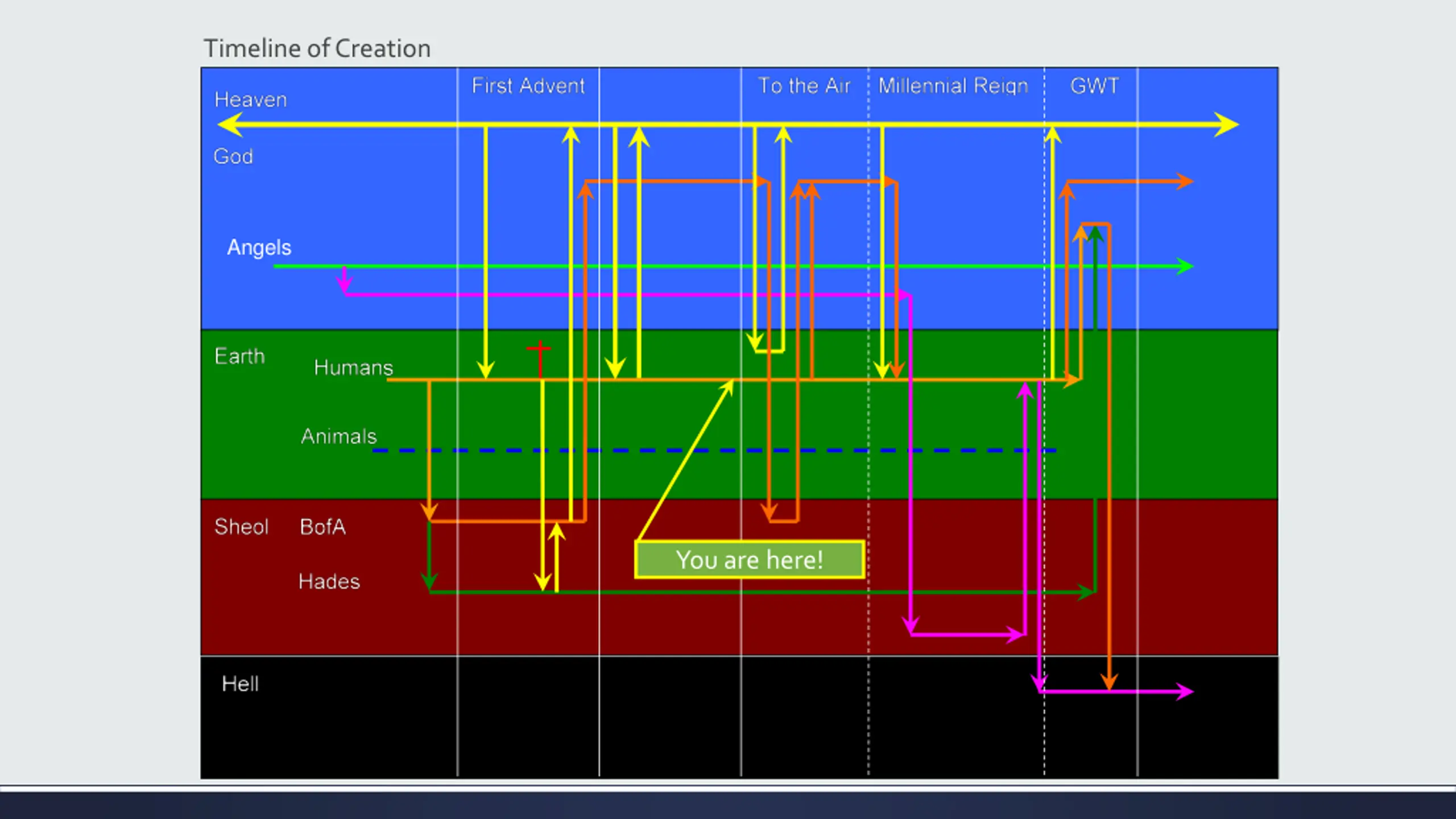
Task: Click the 'Hades' label
Action: (329, 582)
